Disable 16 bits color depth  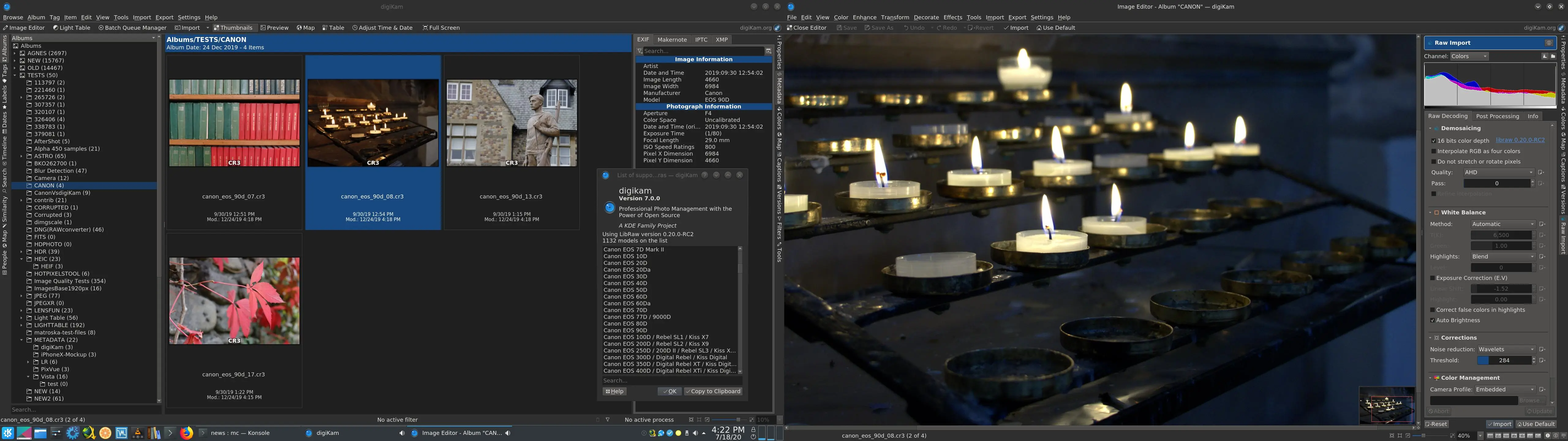1434,140
